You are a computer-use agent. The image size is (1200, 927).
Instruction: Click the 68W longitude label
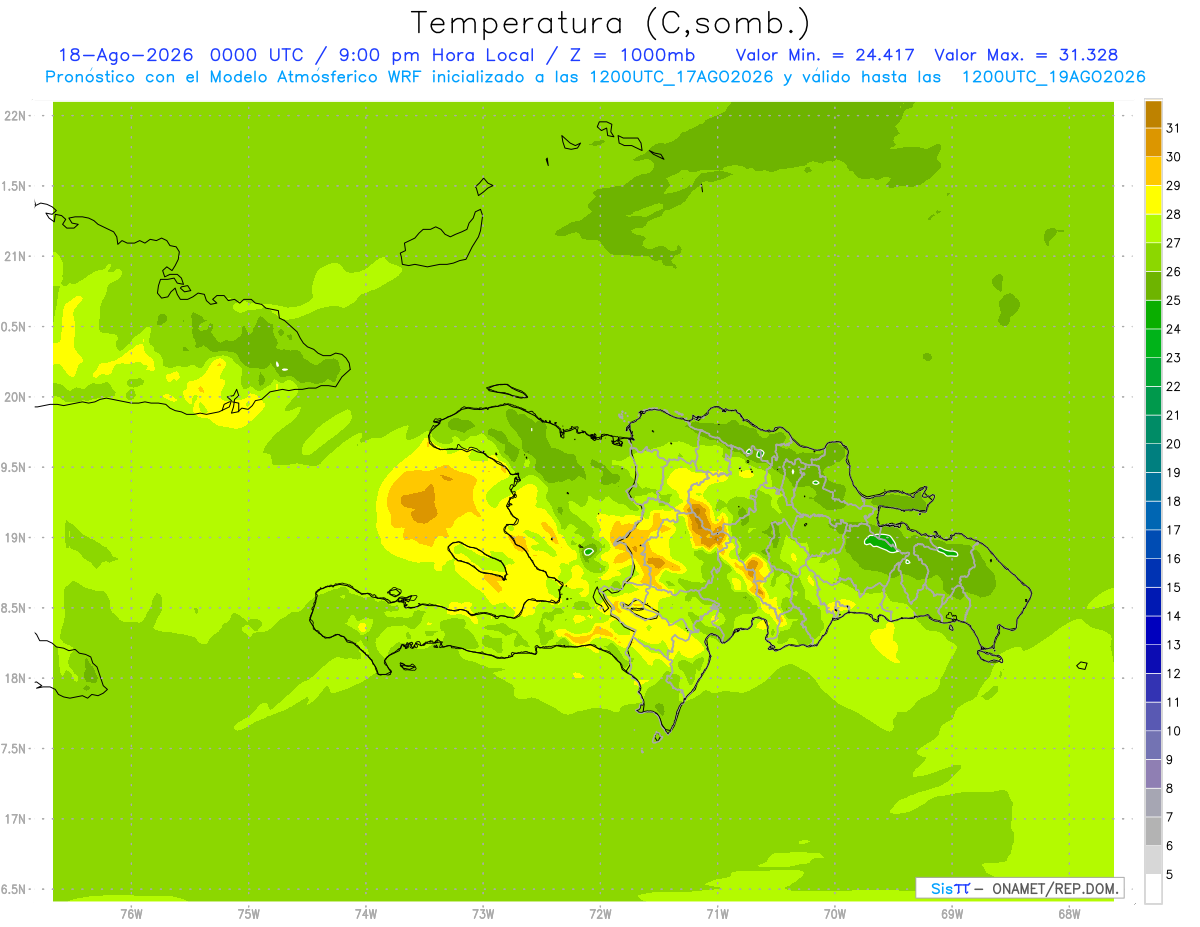tap(1068, 914)
